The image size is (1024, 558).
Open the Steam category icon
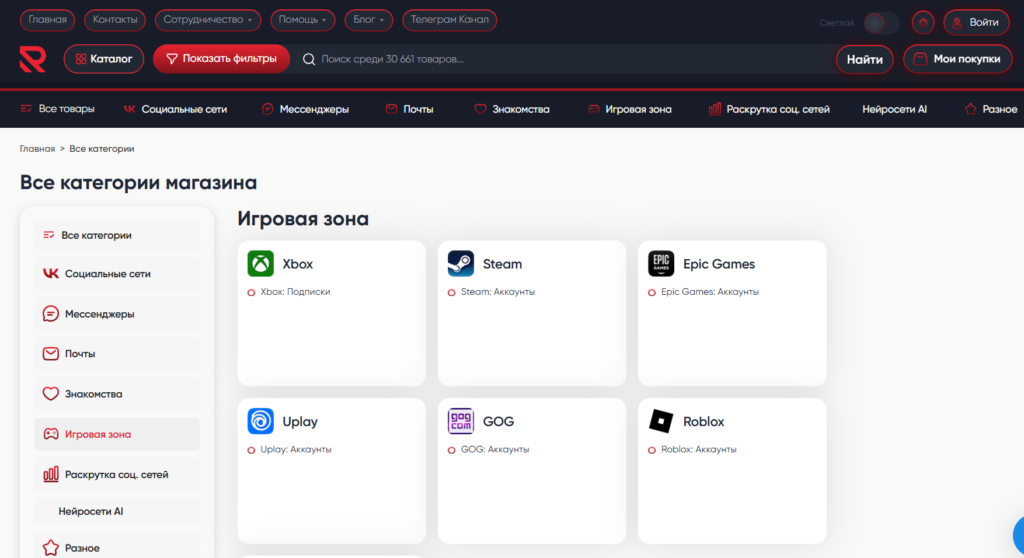tap(460, 263)
